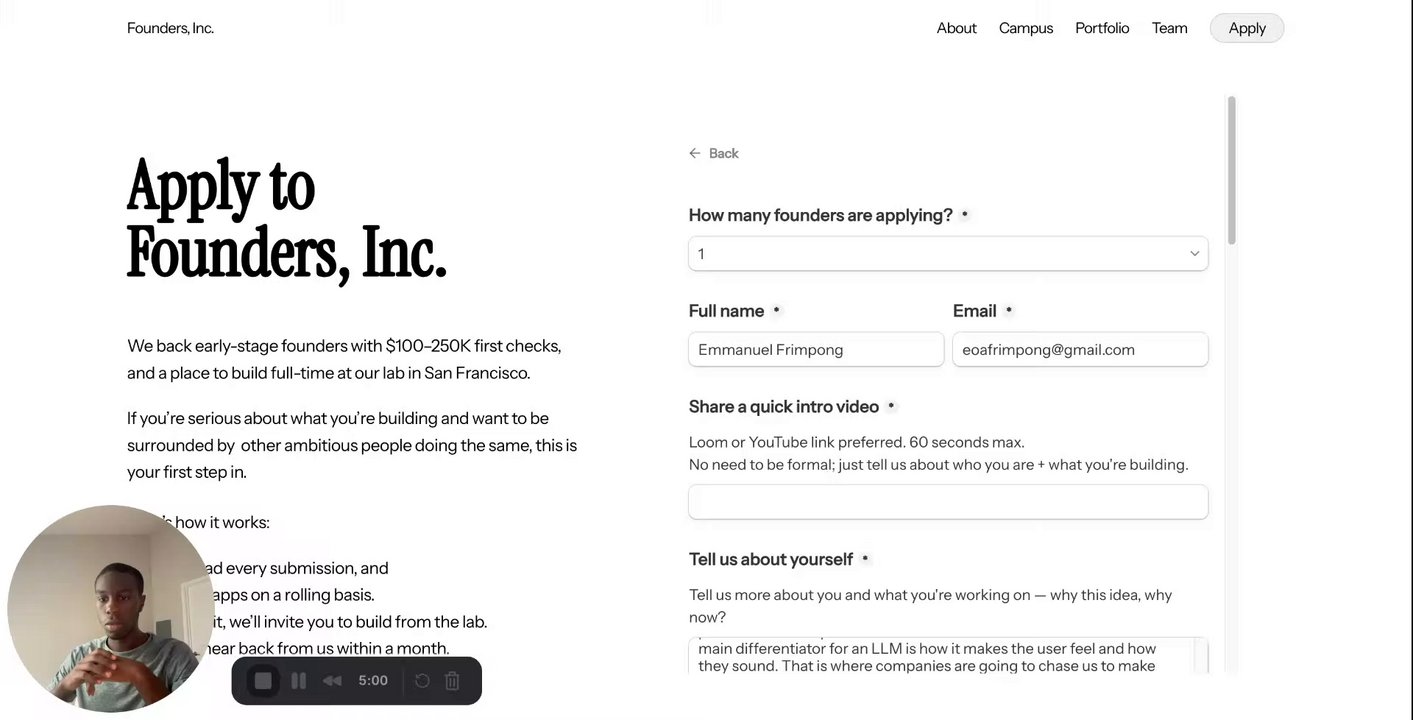Restart the recording
Image resolution: width=1413 pixels, height=720 pixels.
(422, 681)
